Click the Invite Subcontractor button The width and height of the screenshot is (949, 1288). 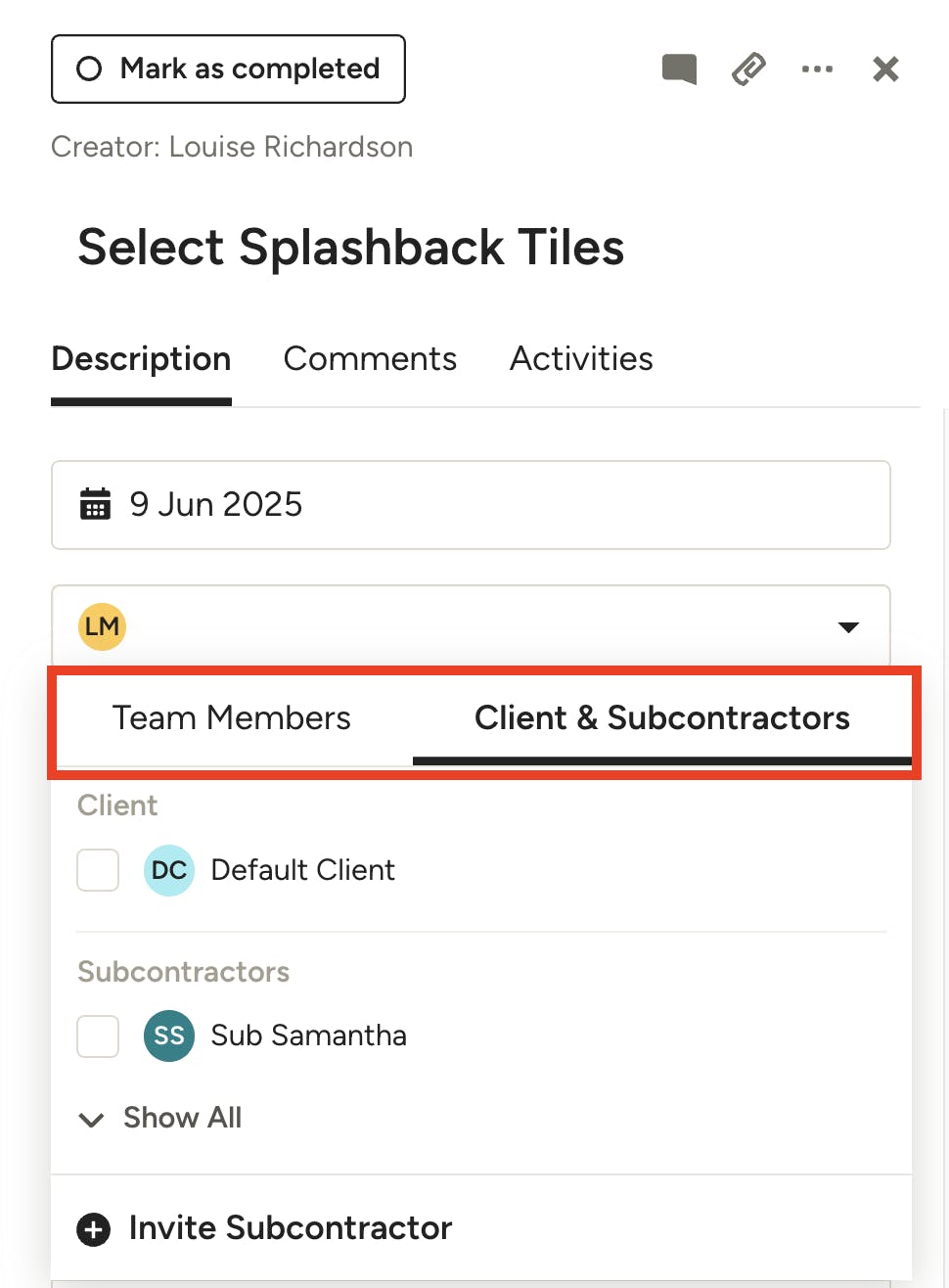pos(291,1228)
